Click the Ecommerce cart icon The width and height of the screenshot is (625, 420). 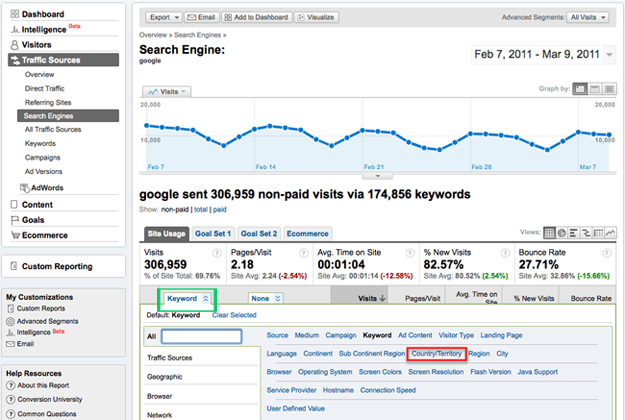(15, 235)
